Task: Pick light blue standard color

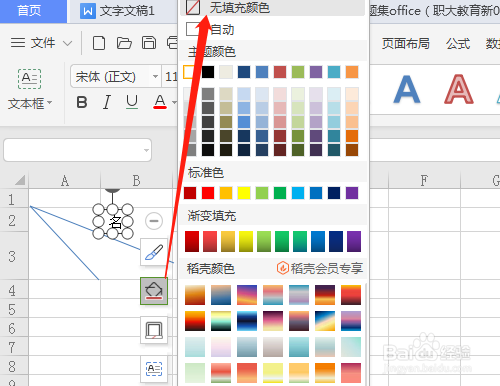Action: click(298, 193)
